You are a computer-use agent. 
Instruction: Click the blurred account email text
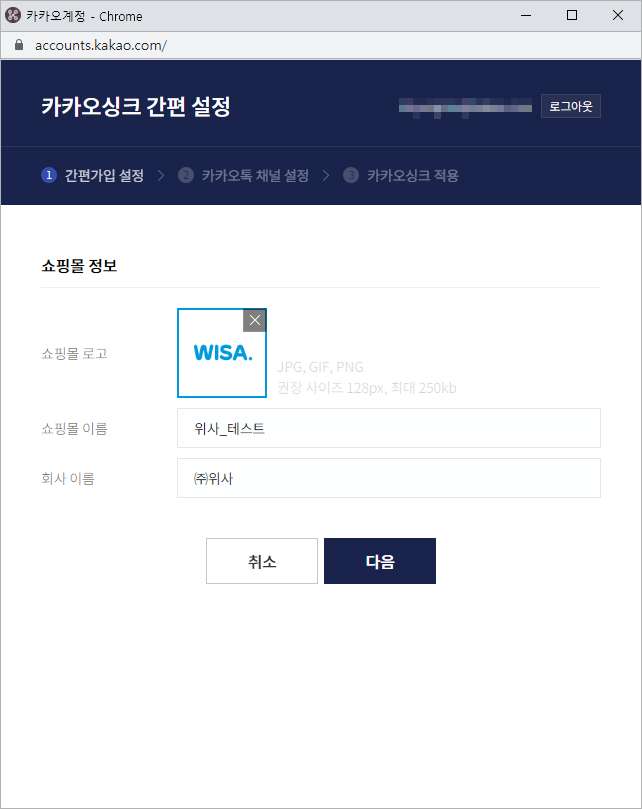click(465, 106)
